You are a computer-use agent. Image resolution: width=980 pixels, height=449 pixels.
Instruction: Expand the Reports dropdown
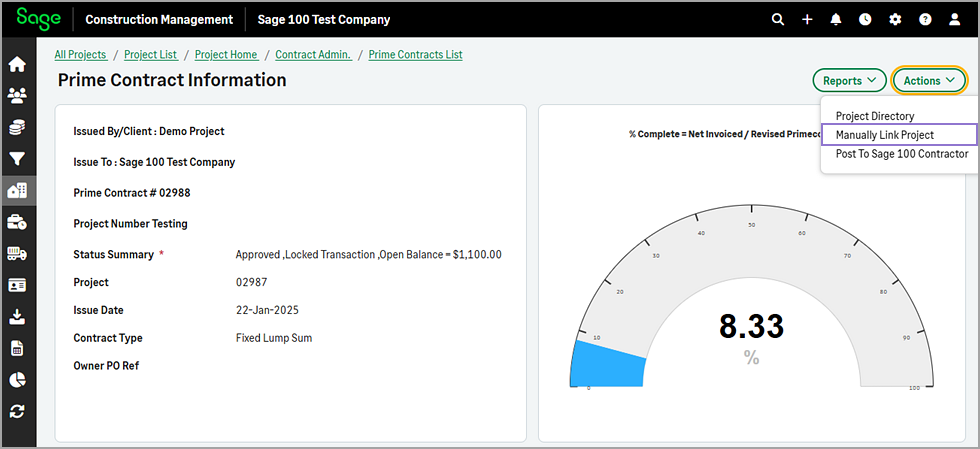click(x=849, y=81)
